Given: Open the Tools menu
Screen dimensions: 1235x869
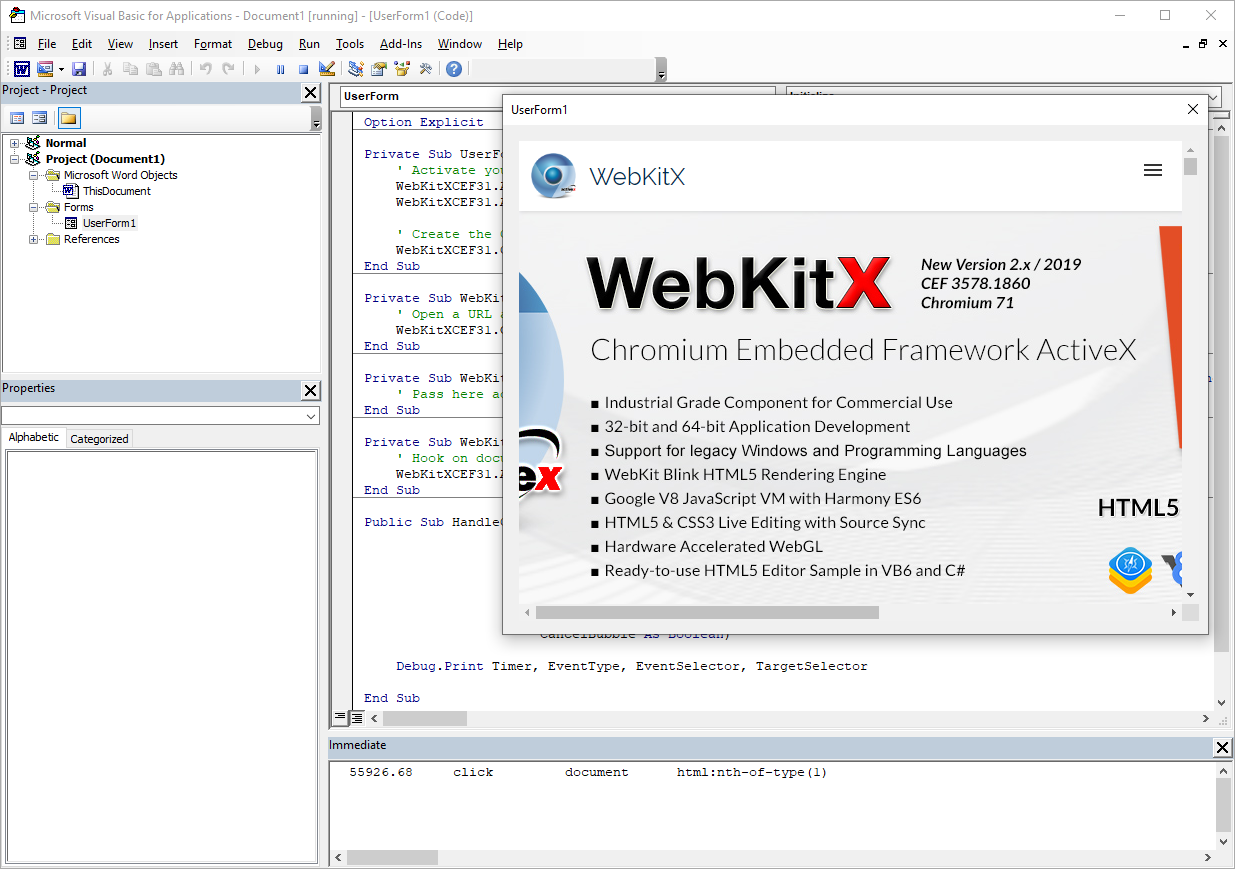Looking at the screenshot, I should (x=350, y=44).
